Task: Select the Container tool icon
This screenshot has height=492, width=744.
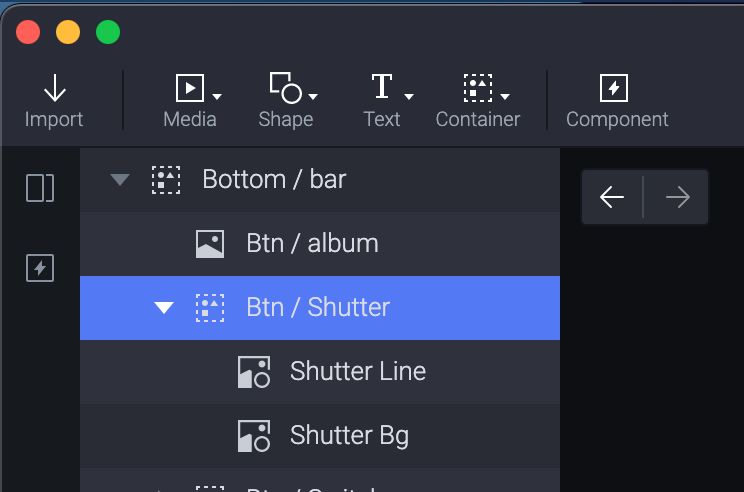Action: [477, 88]
